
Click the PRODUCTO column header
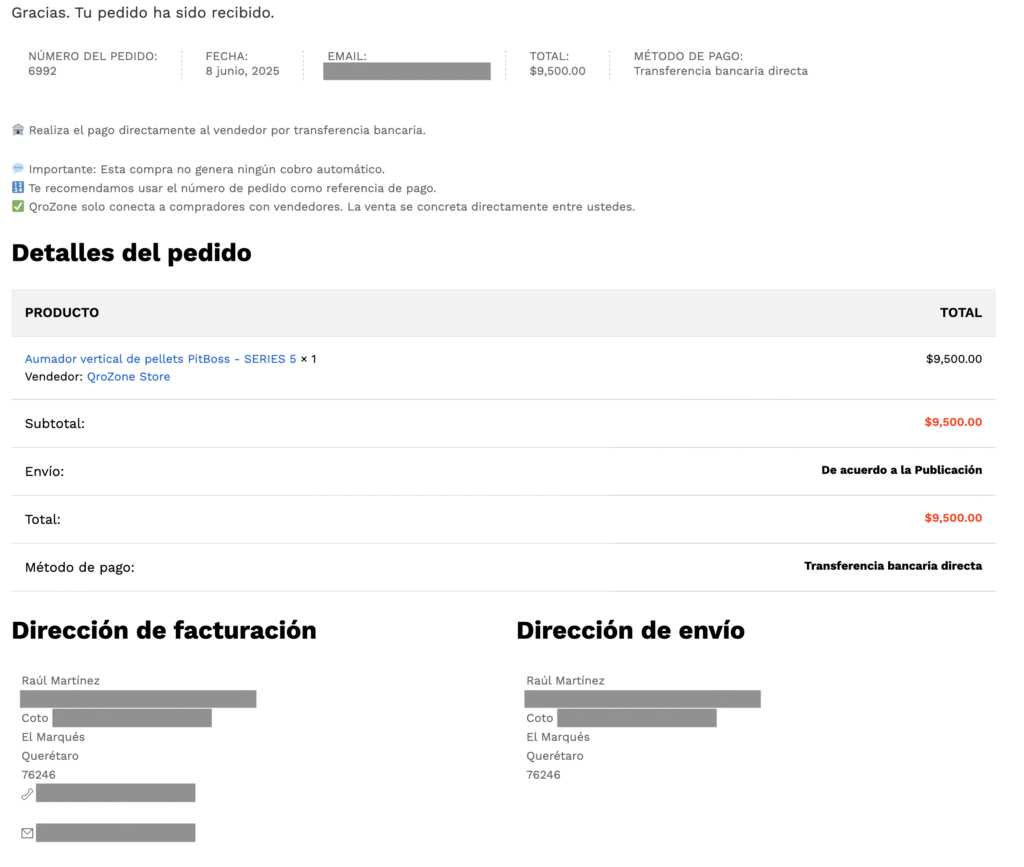(62, 313)
